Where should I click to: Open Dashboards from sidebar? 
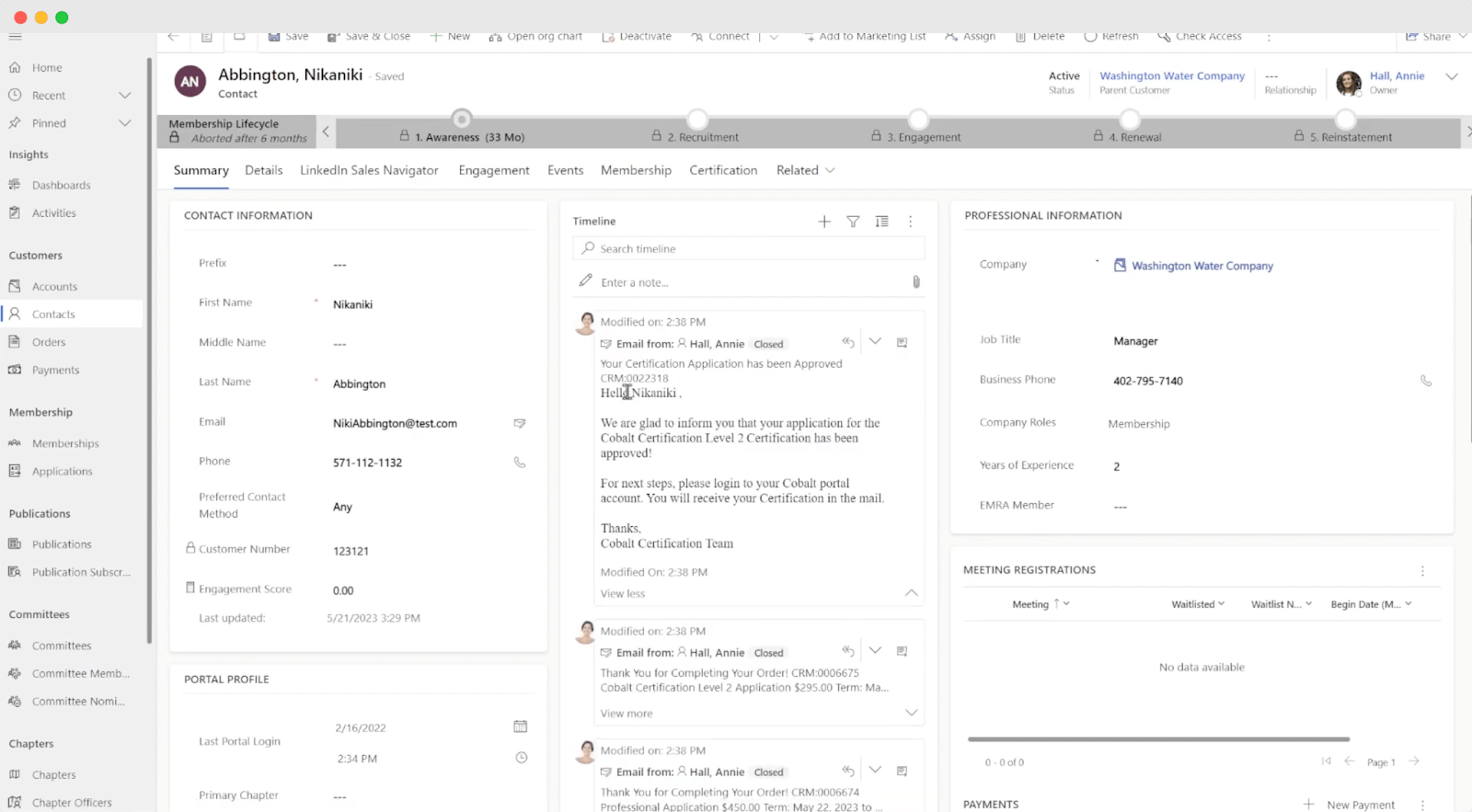pyautogui.click(x=61, y=186)
